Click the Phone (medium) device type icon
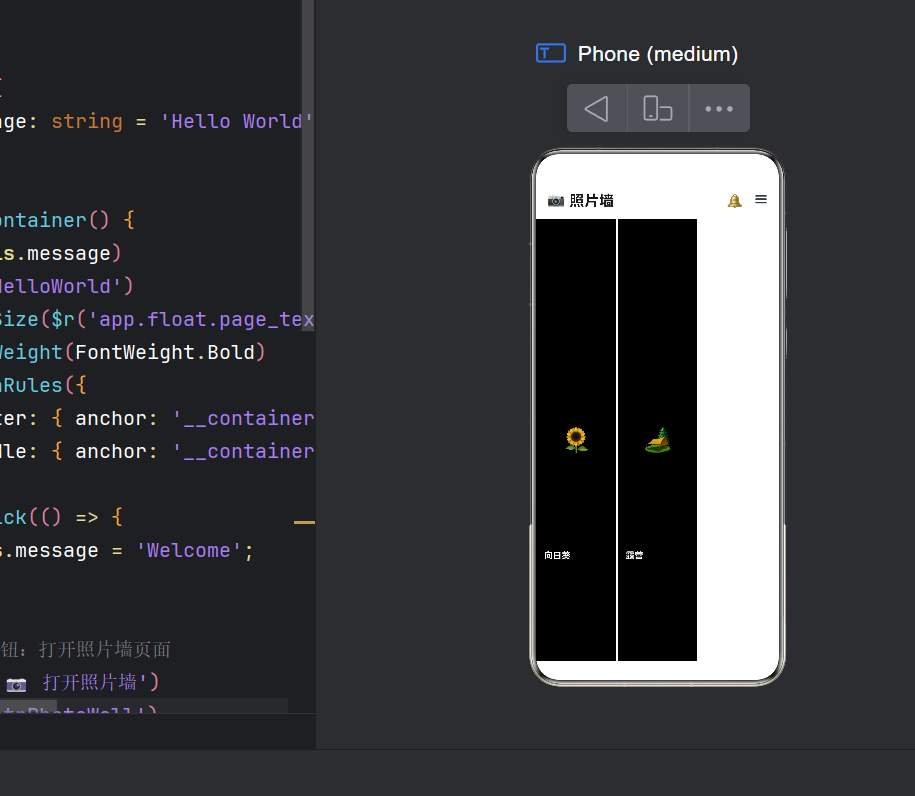Viewport: 915px width, 796px height. click(x=551, y=53)
